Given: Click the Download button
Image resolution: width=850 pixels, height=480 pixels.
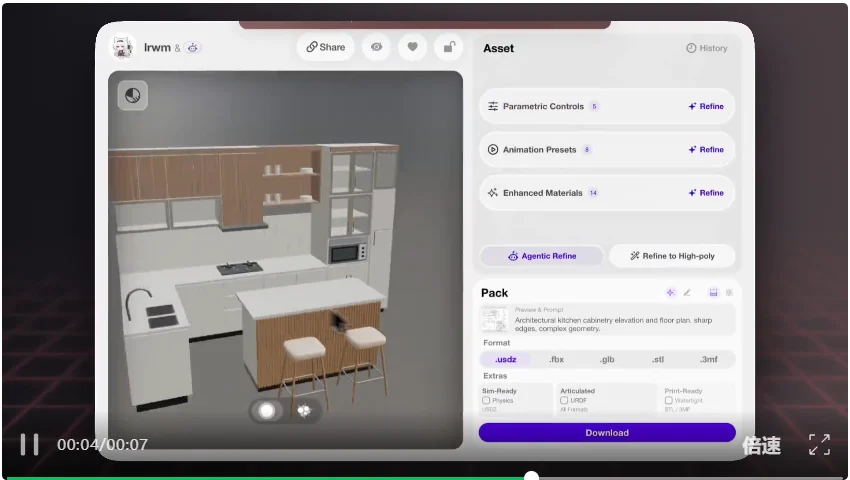Looking at the screenshot, I should (x=607, y=433).
